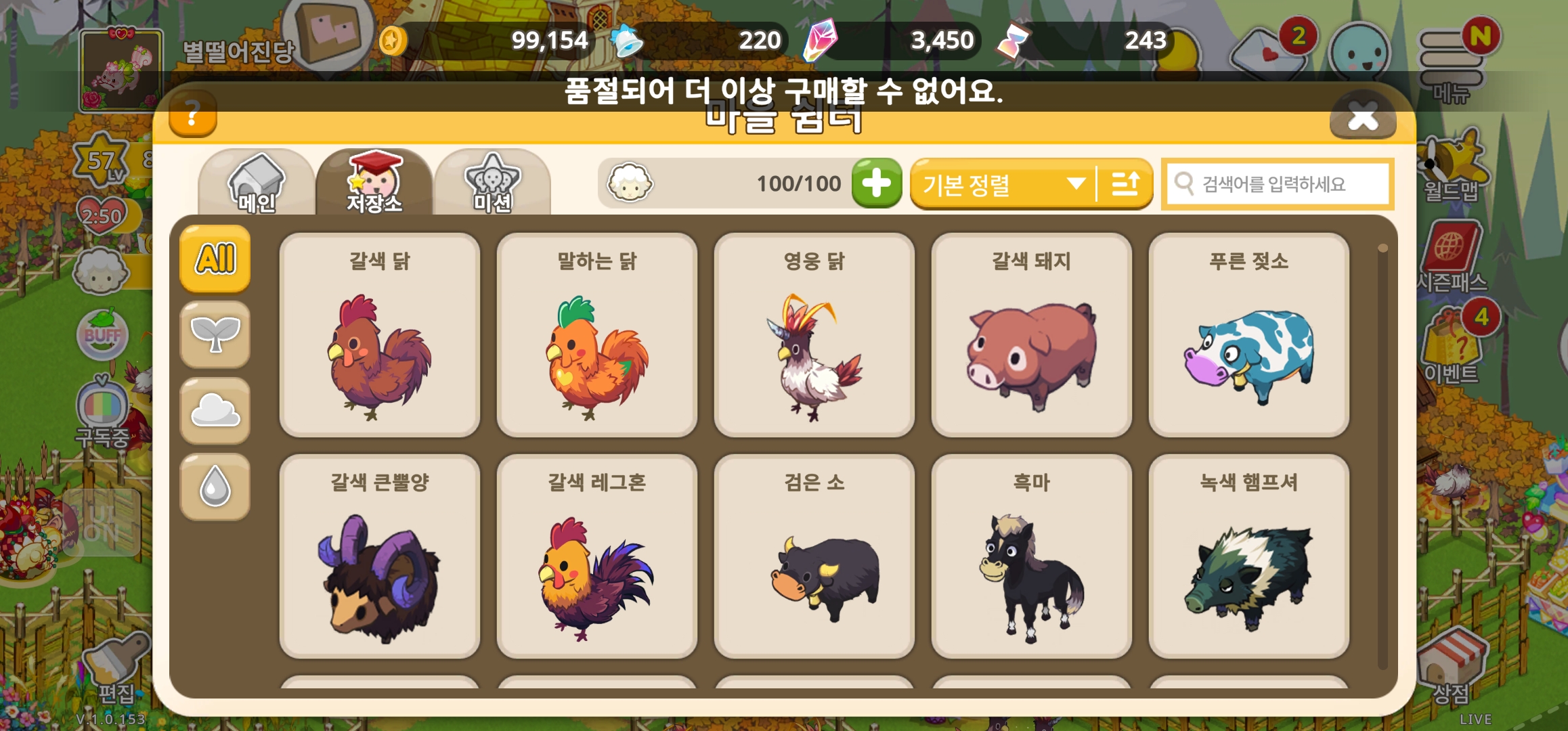The height and width of the screenshot is (731, 1568).
Task: Click the list scrollbar handle
Action: coord(1382,248)
